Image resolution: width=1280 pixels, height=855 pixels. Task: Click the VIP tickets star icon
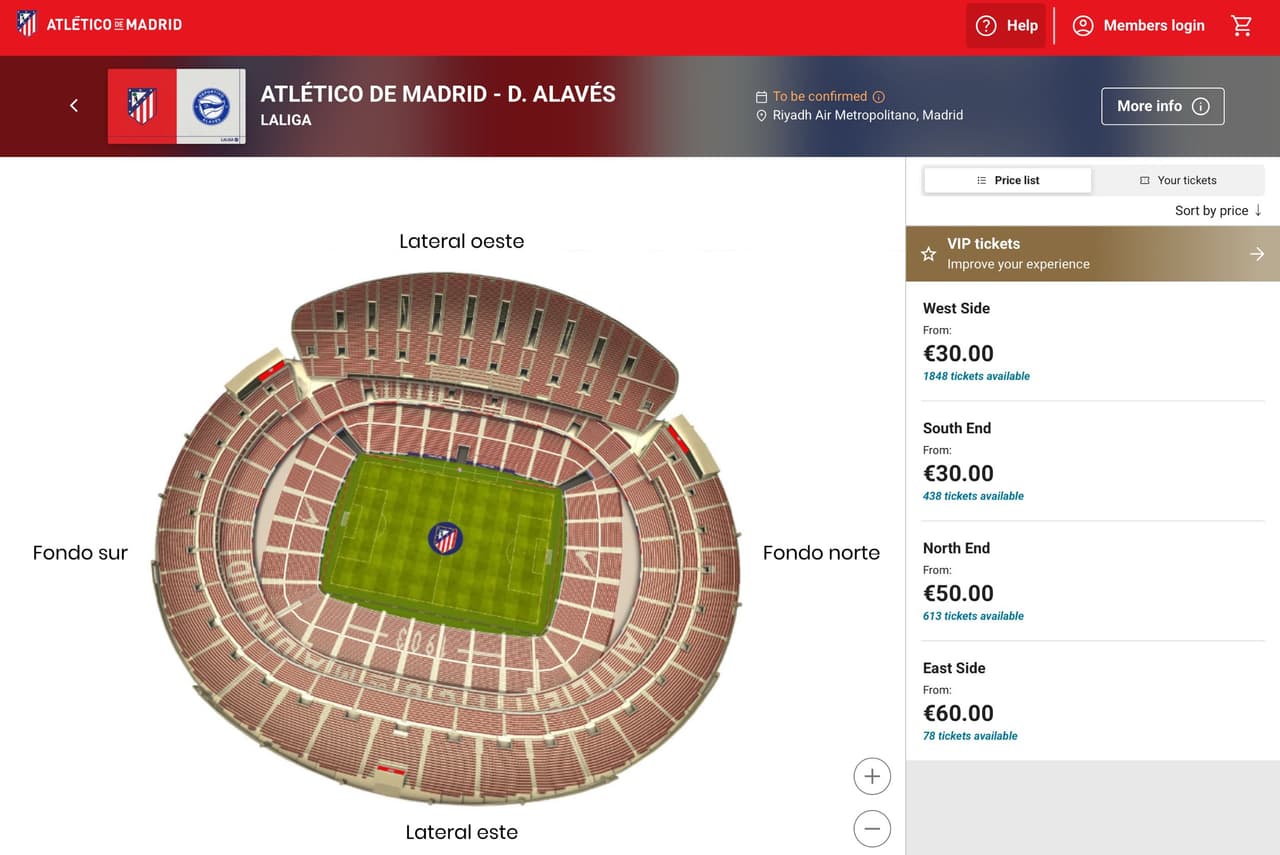[928, 254]
